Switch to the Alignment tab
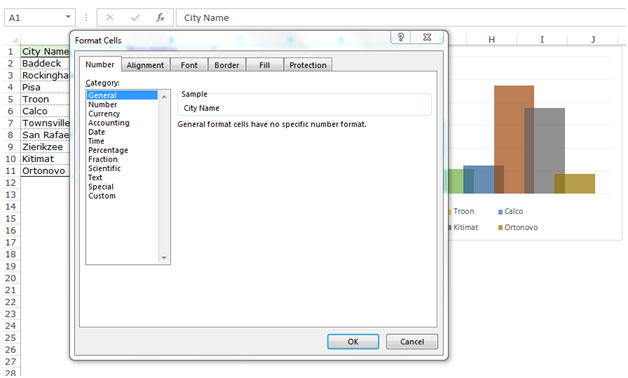This screenshot has height=378, width=628. coord(145,65)
